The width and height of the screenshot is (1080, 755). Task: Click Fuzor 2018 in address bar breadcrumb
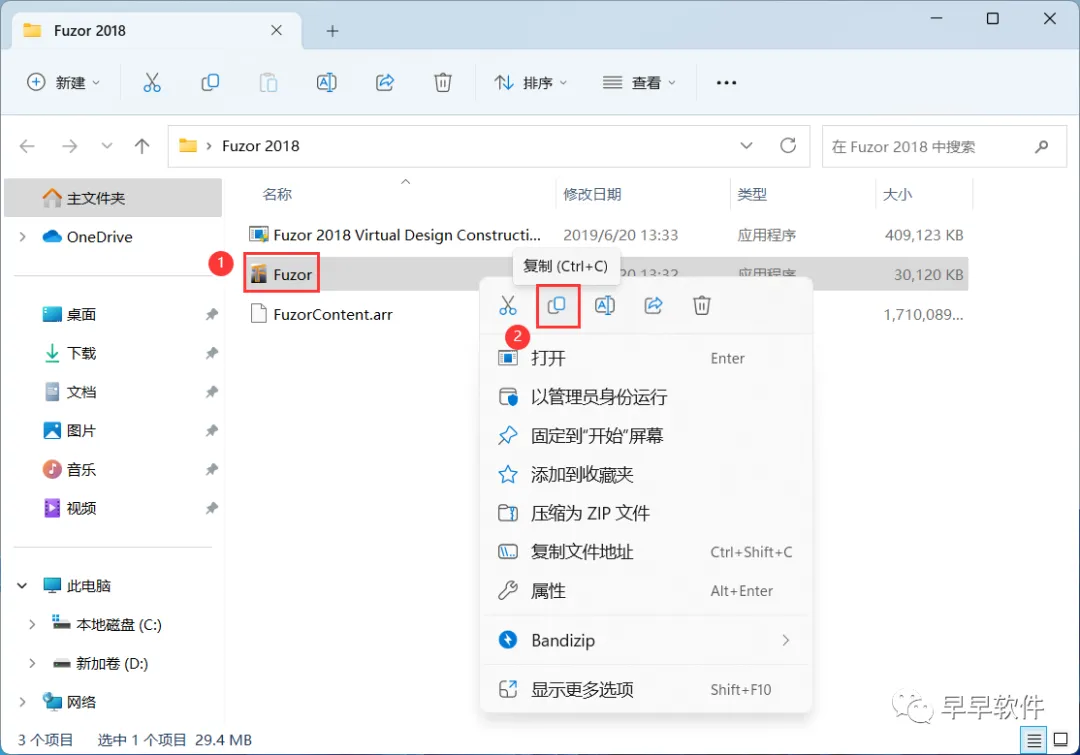tap(260, 146)
